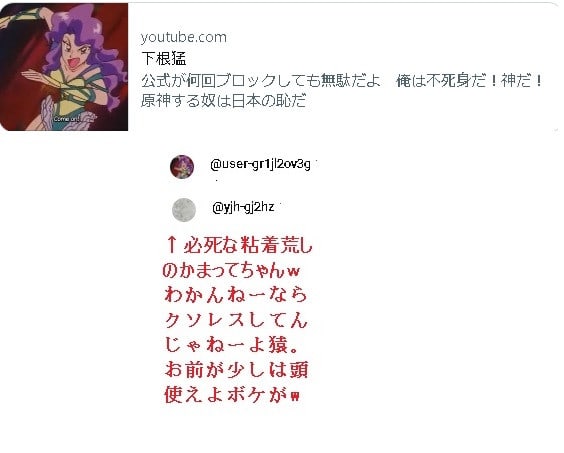564x453 pixels.
Task: Click red text お前が少しは頭
Action: [x=236, y=370]
